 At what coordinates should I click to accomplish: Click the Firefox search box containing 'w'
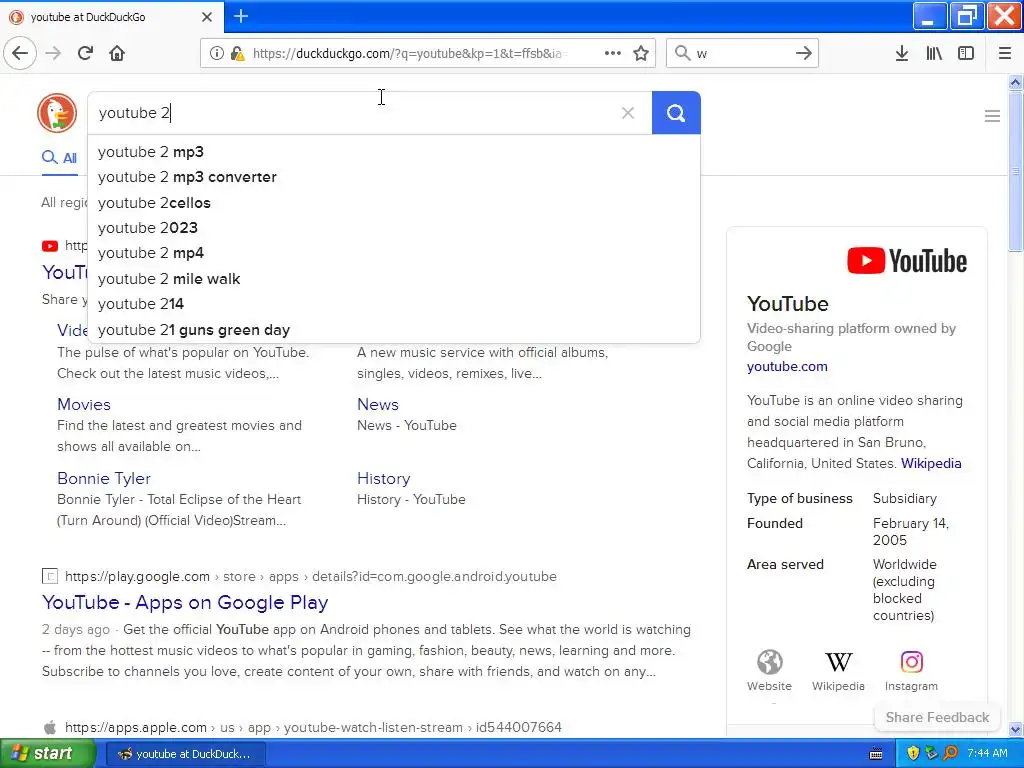741,53
